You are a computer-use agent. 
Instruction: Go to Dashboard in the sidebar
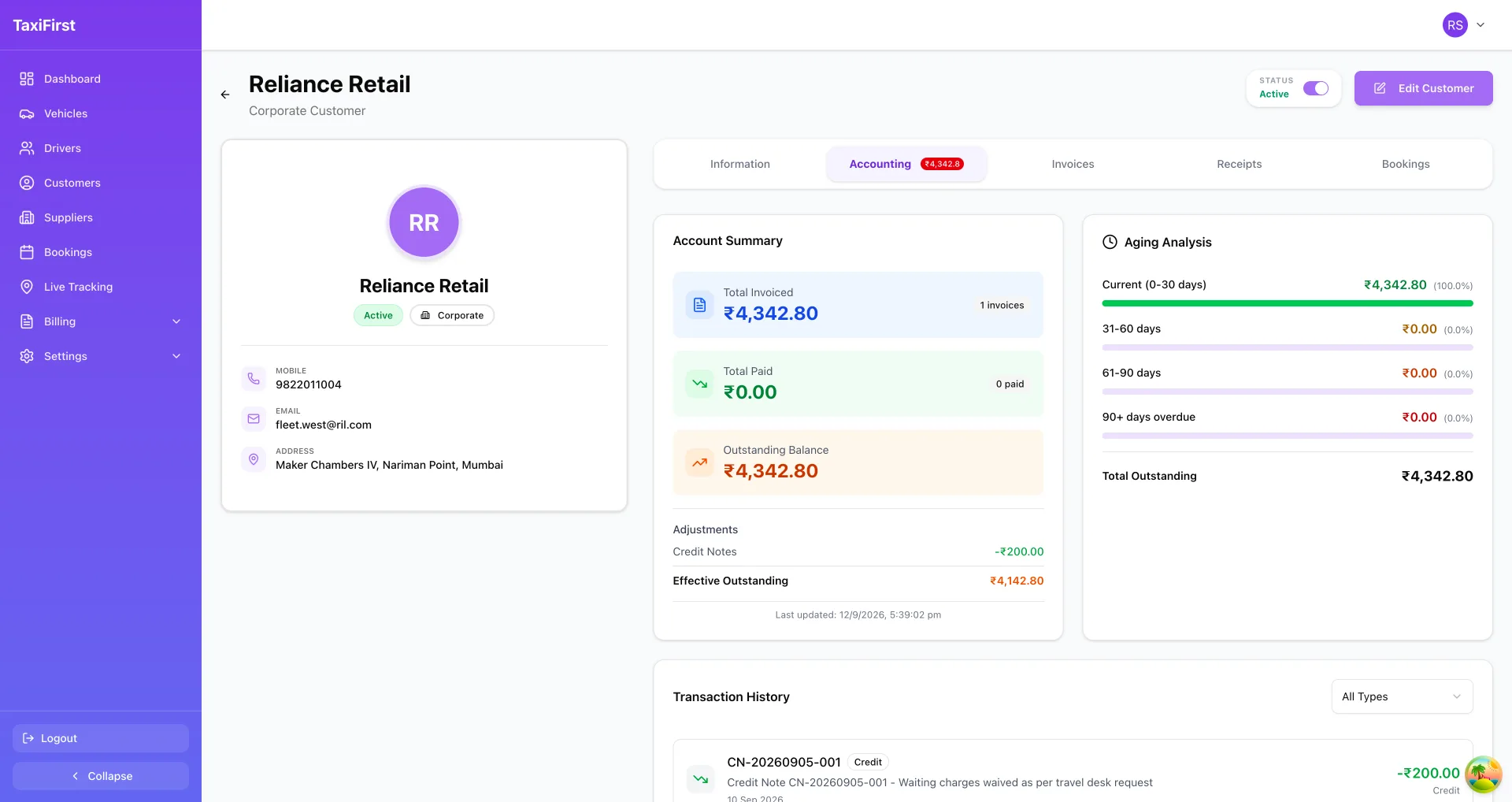coord(101,79)
